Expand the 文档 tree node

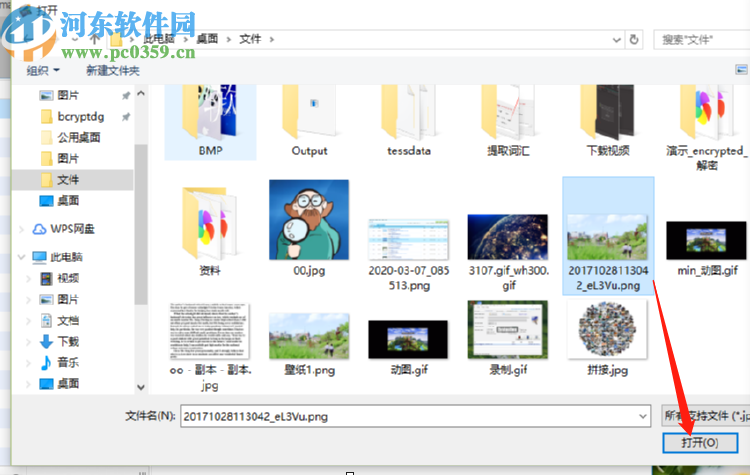[28, 320]
